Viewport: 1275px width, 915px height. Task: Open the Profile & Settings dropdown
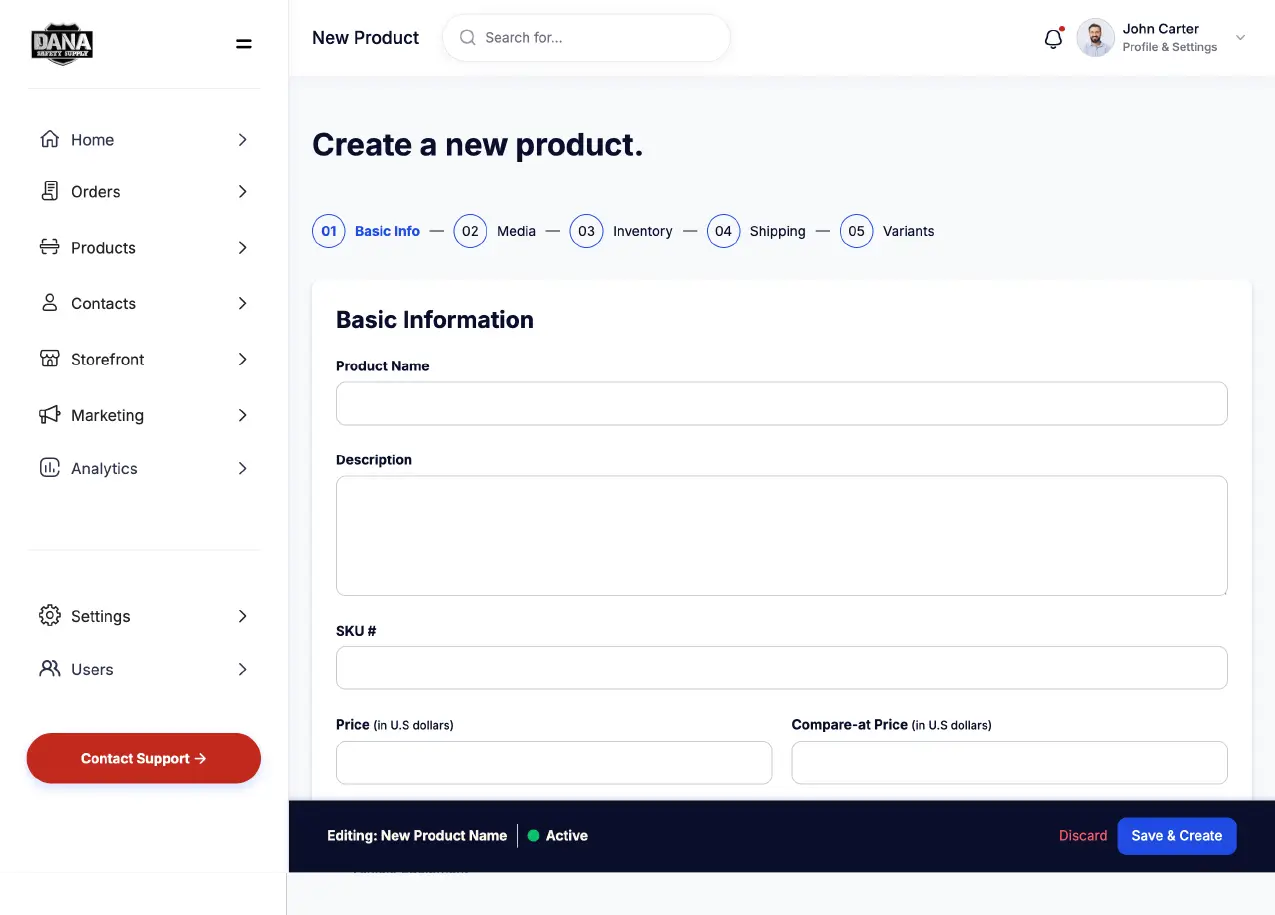coord(1240,37)
